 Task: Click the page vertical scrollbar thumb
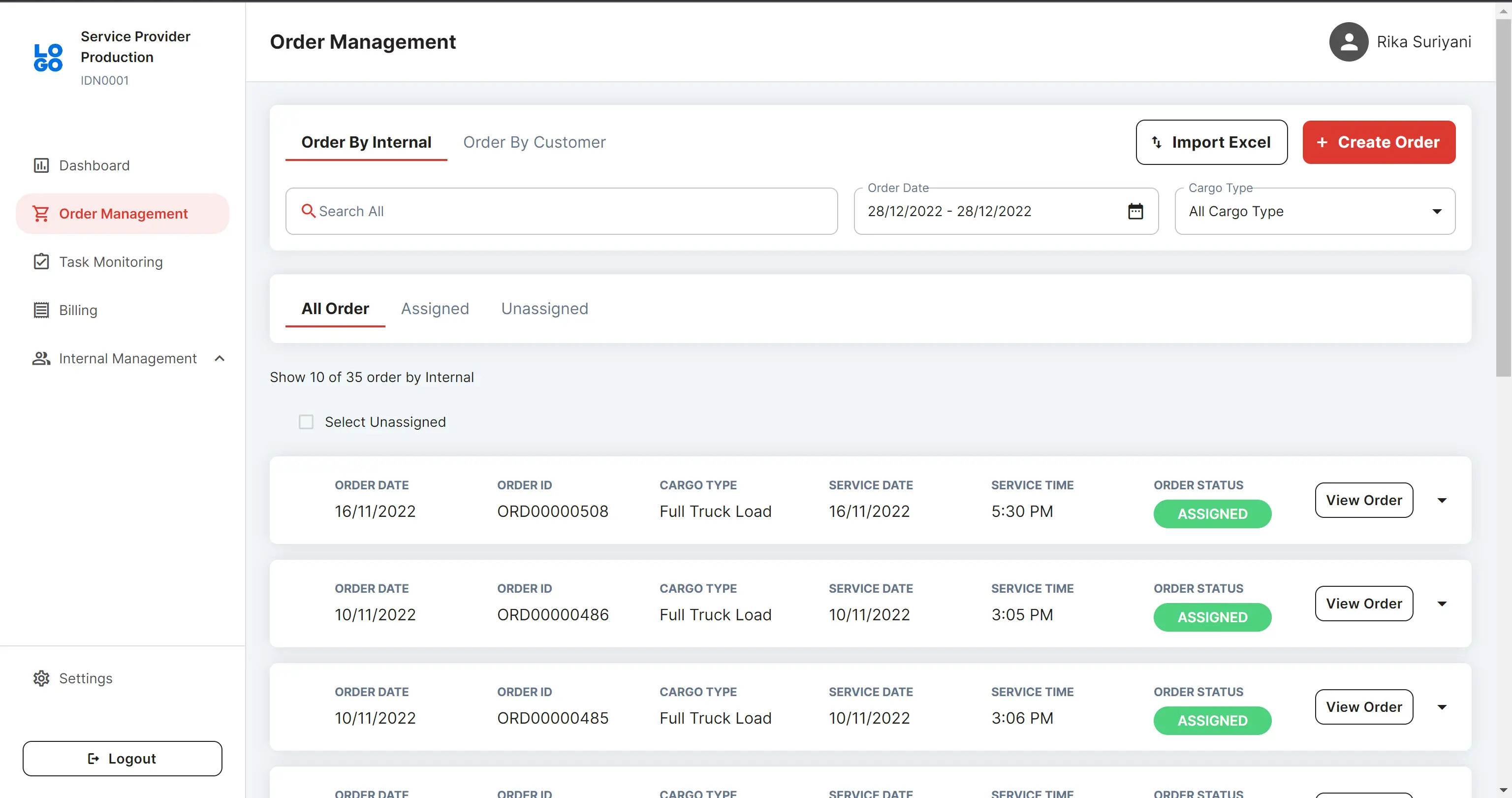coord(1503,197)
